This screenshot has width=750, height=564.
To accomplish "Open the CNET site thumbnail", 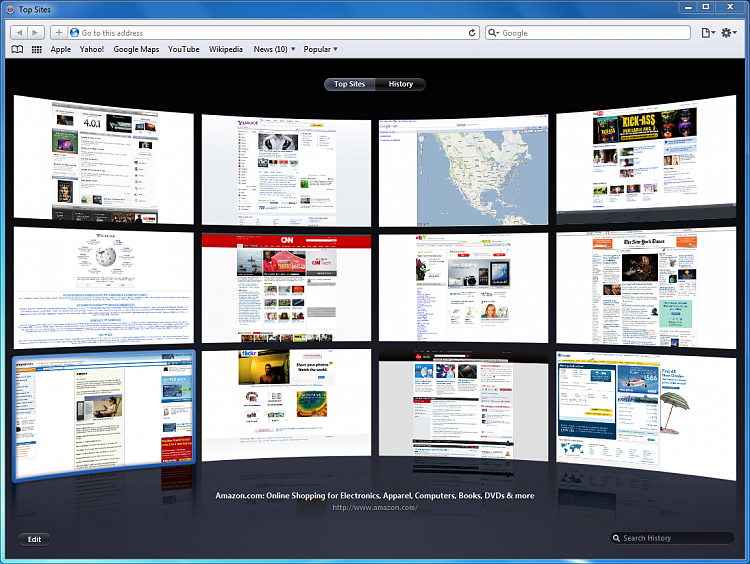I will 463,405.
